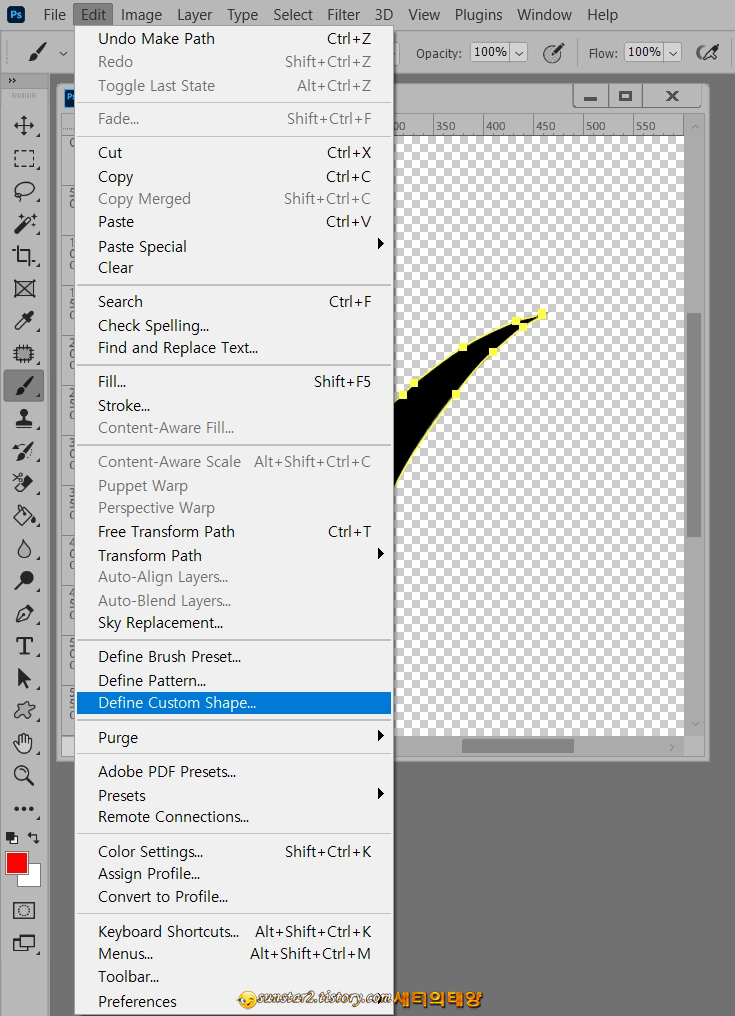Select the Pen tool
735x1016 pixels.
click(x=24, y=613)
